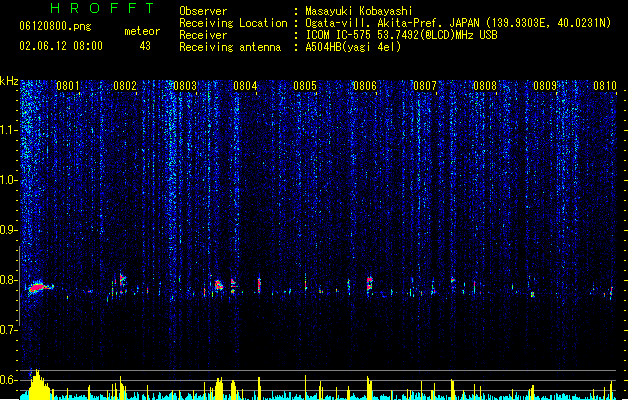Click the kHz axis unit label

tap(9, 81)
